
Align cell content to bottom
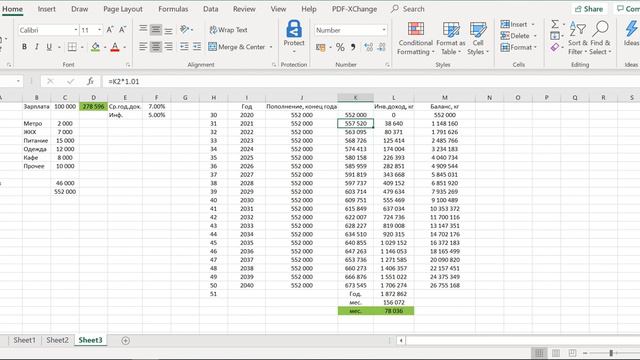click(169, 30)
